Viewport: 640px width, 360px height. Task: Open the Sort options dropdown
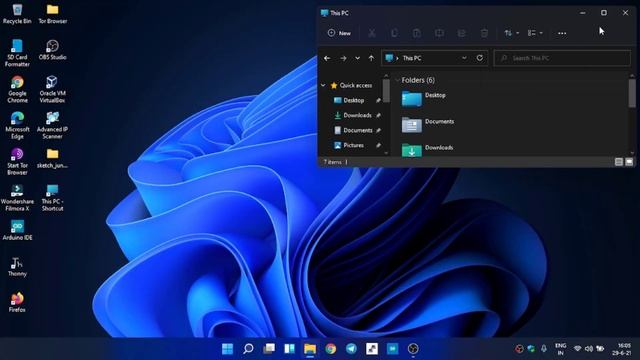point(511,33)
